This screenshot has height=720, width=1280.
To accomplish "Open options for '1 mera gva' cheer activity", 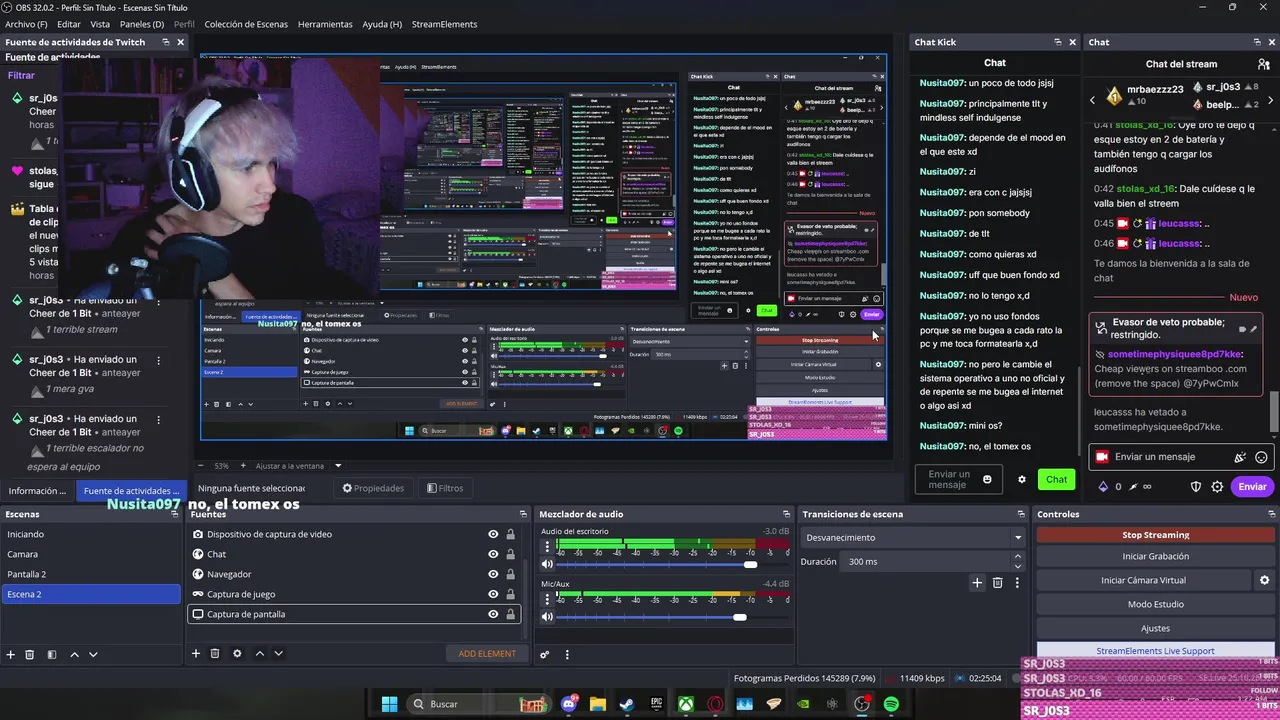I will (159, 360).
